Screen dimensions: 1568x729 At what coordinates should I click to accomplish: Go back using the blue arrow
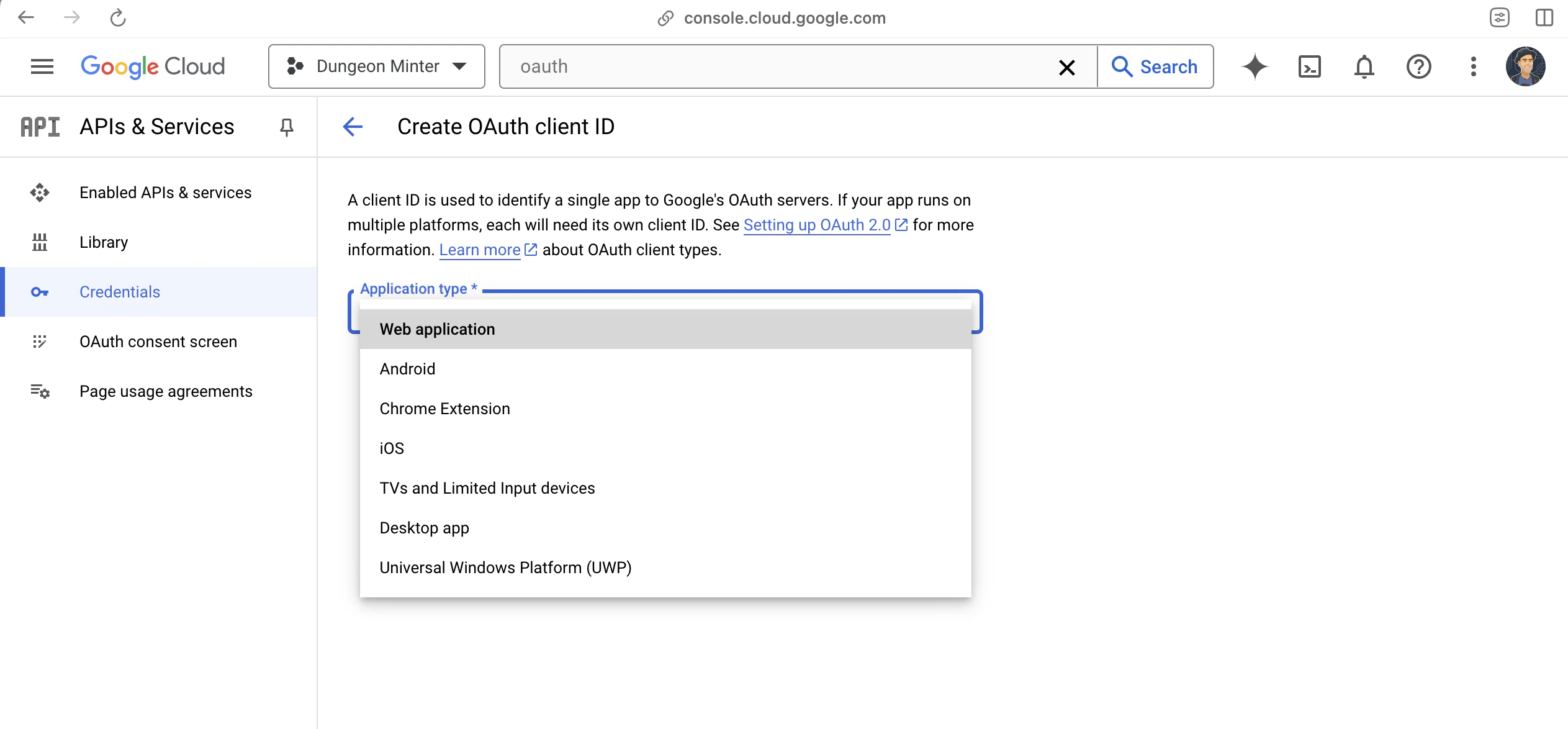pos(353,127)
